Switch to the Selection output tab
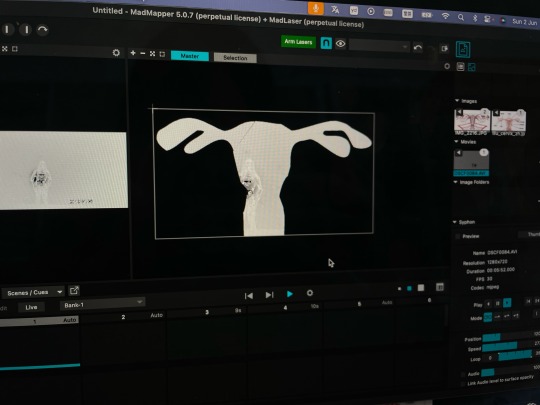 pos(235,58)
